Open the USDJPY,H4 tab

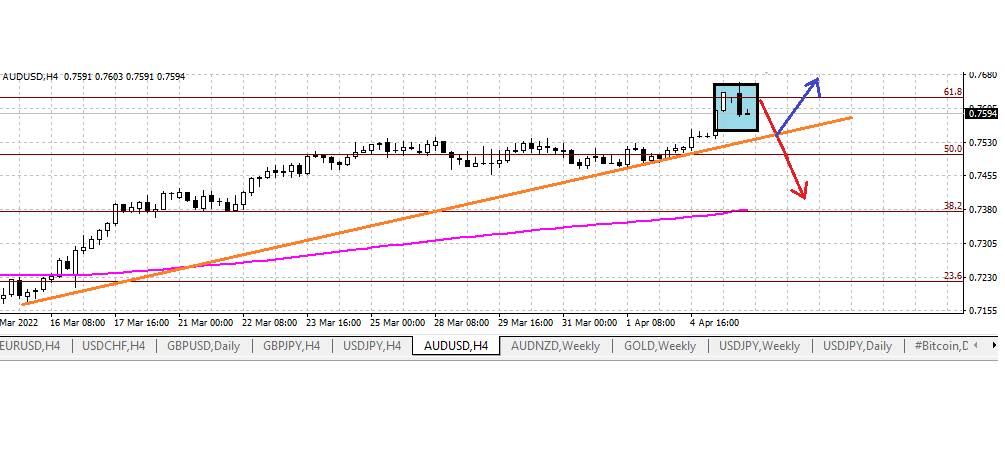[x=372, y=346]
